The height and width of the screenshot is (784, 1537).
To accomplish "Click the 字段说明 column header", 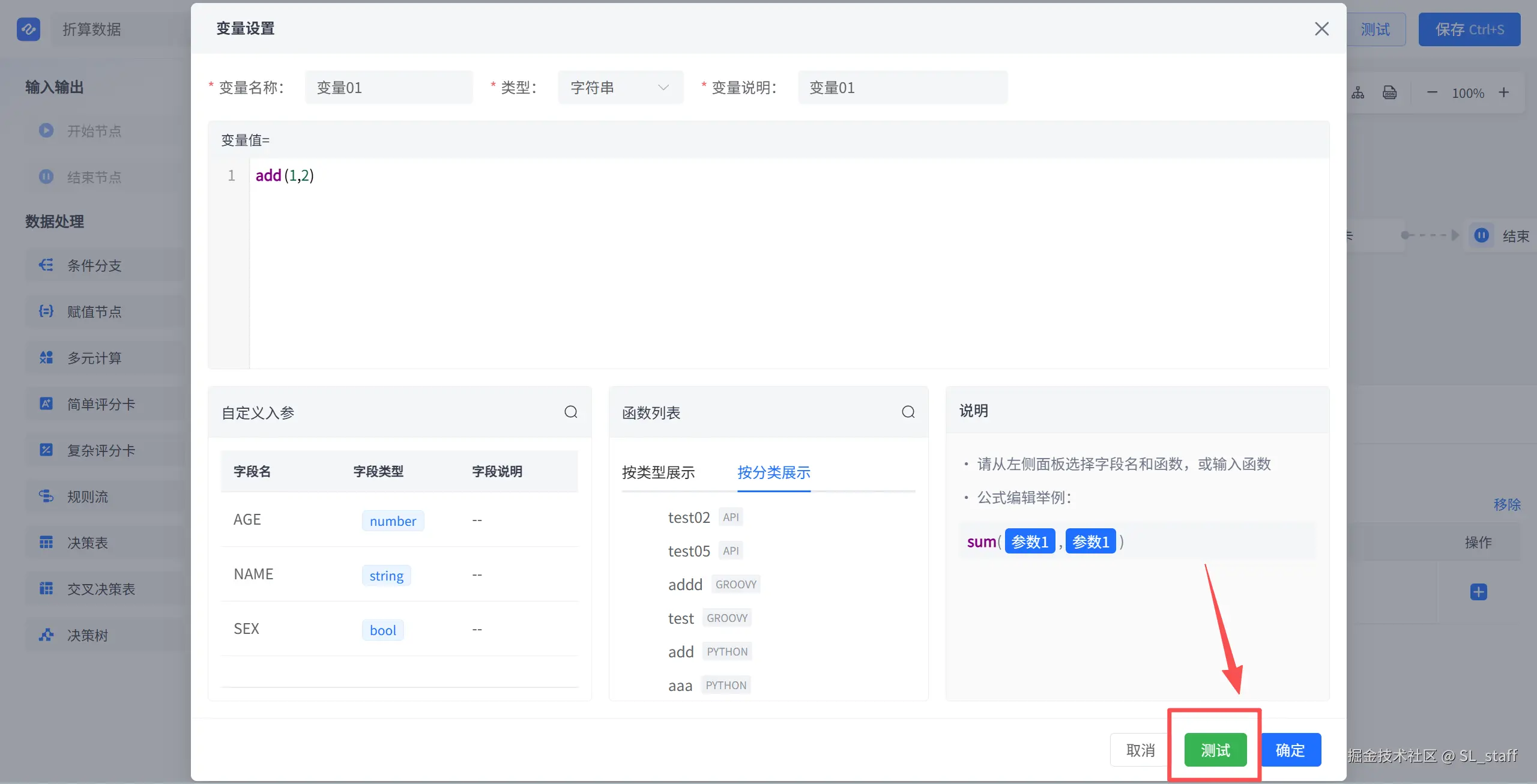I will pyautogui.click(x=497, y=471).
